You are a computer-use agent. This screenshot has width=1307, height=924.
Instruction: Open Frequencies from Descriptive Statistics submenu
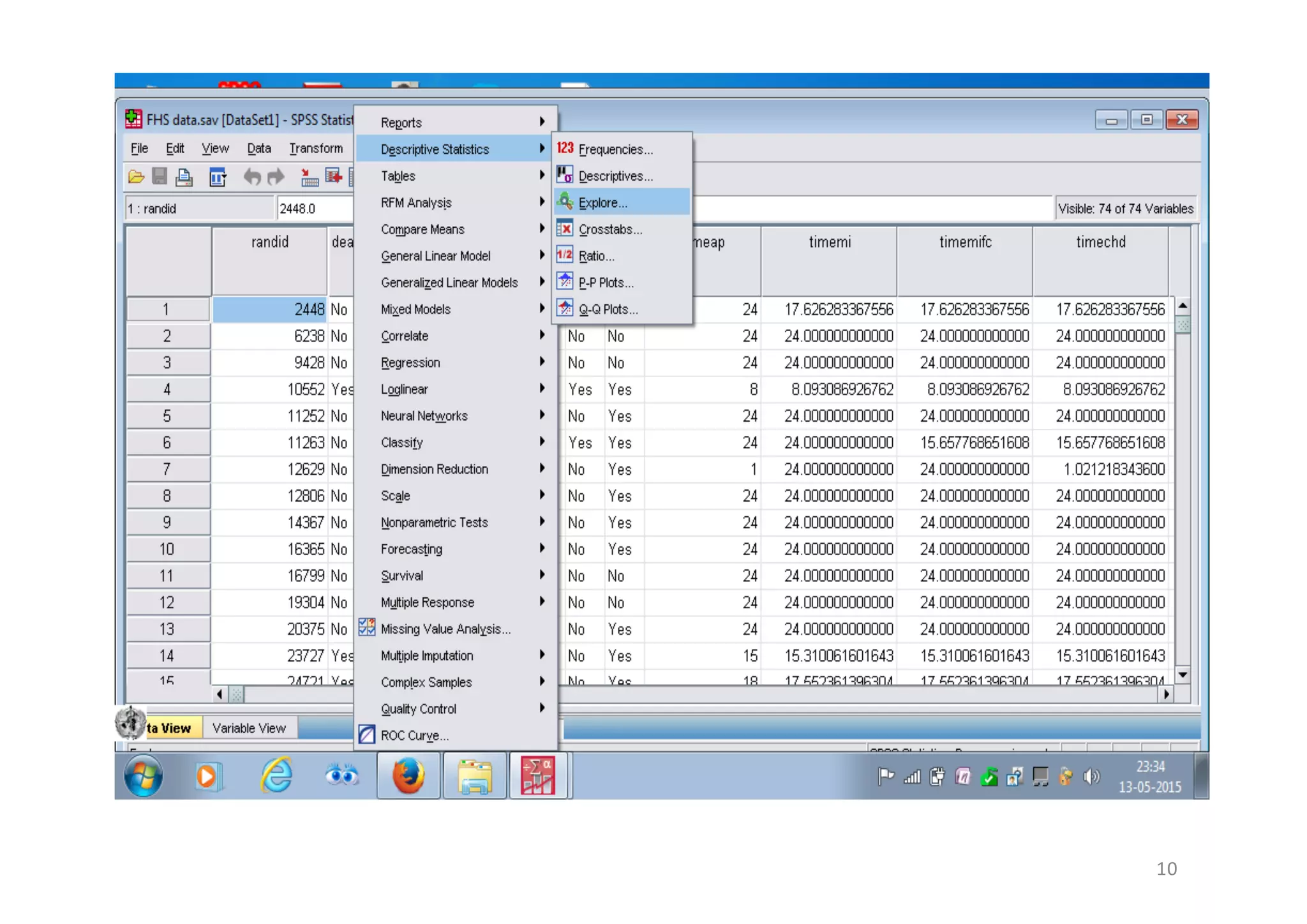pos(615,149)
